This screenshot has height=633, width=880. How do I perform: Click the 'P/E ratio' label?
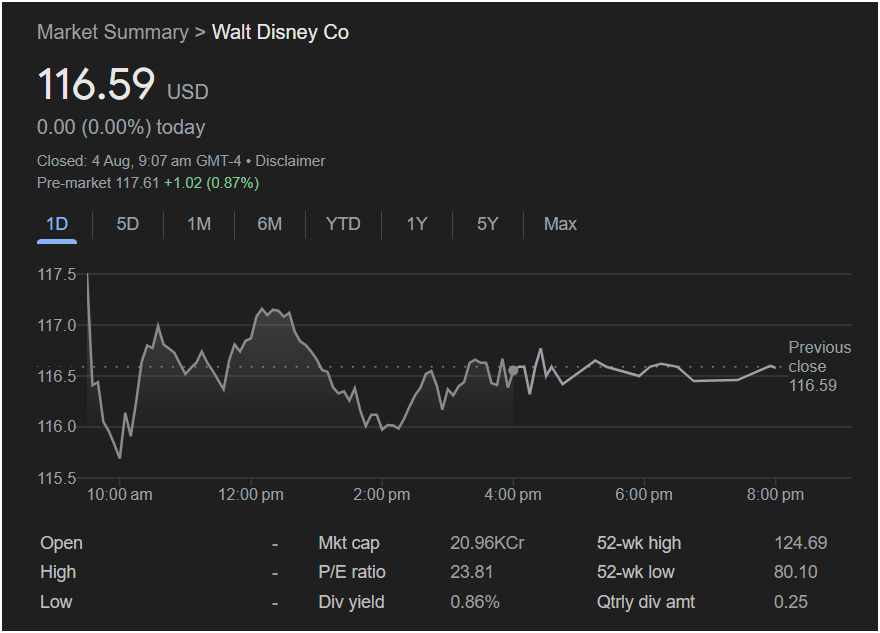pos(352,572)
